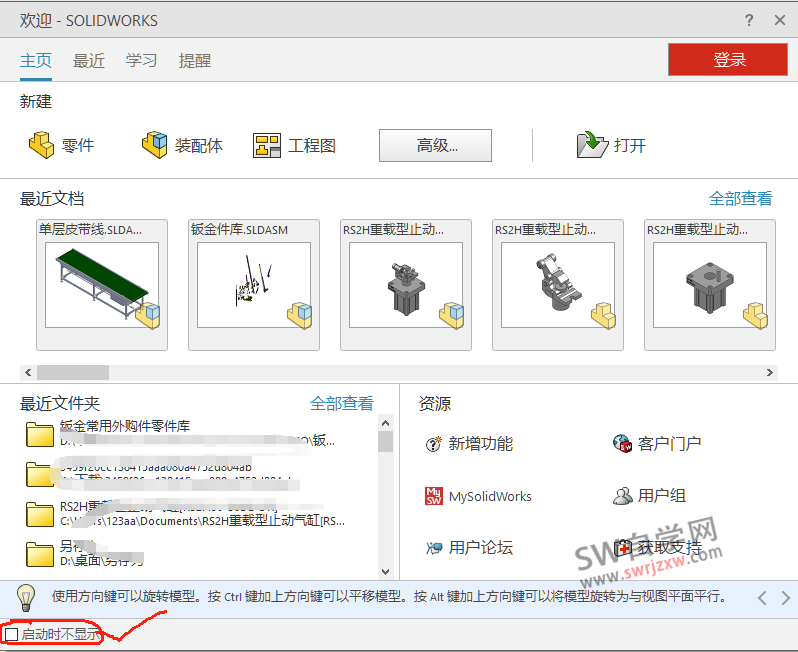Create a new 零件 part document
The width and height of the screenshot is (798, 652).
click(x=61, y=145)
